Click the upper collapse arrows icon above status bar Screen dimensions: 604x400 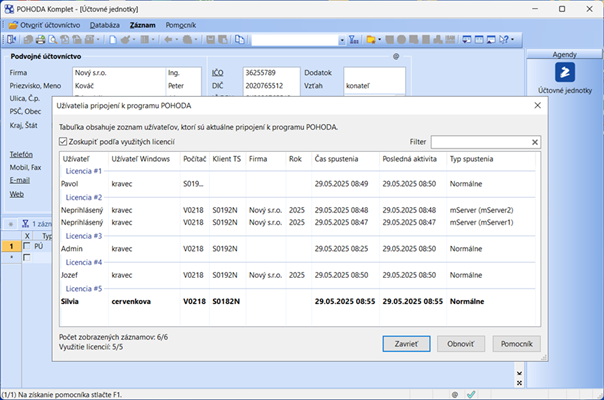point(519,373)
